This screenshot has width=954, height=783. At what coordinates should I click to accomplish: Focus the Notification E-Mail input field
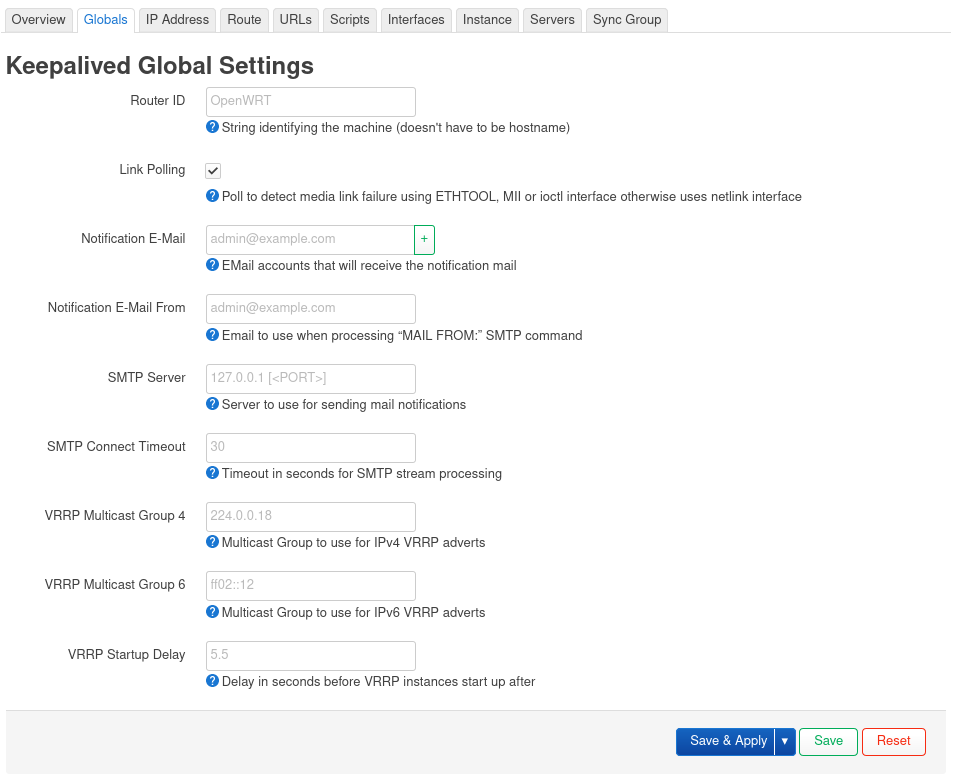pyautogui.click(x=310, y=239)
